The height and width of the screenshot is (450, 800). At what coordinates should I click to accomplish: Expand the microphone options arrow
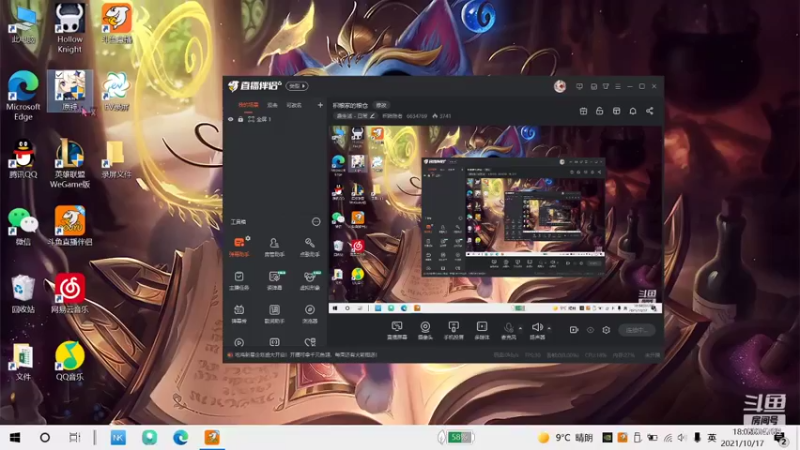click(x=520, y=328)
